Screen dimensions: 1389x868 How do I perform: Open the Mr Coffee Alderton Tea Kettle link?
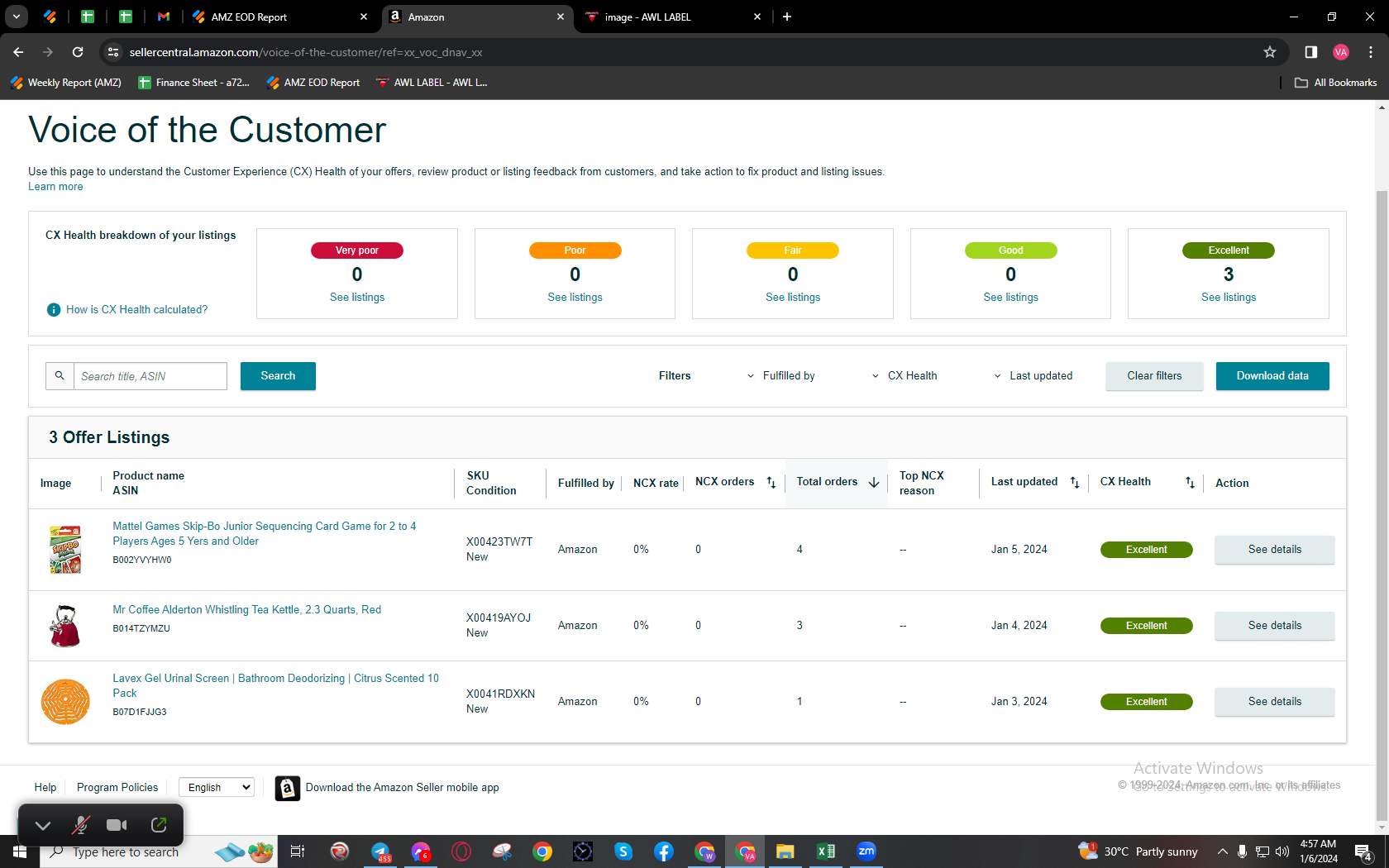[247, 610]
